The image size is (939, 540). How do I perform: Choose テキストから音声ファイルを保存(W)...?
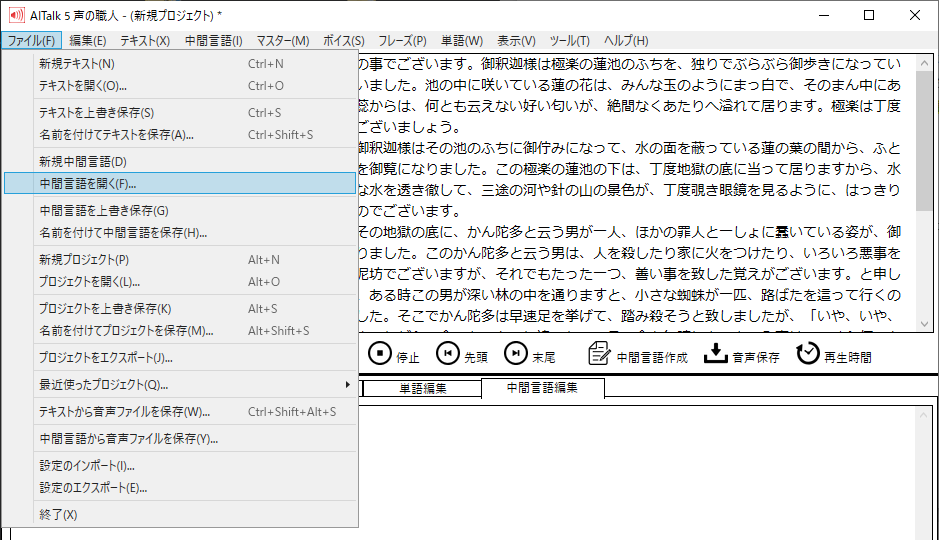click(x=180, y=412)
